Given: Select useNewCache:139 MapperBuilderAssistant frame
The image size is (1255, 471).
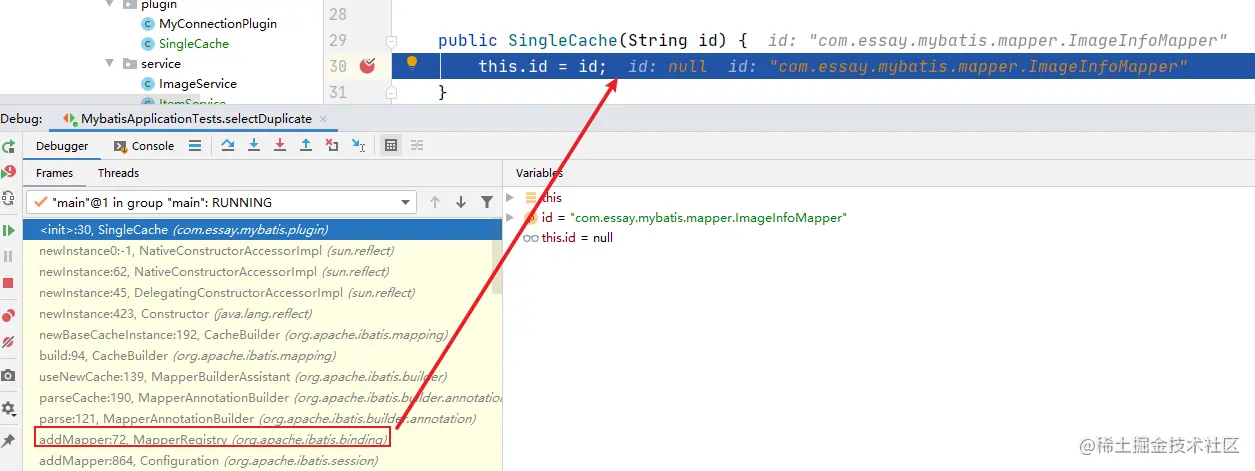Looking at the screenshot, I should point(262,377).
